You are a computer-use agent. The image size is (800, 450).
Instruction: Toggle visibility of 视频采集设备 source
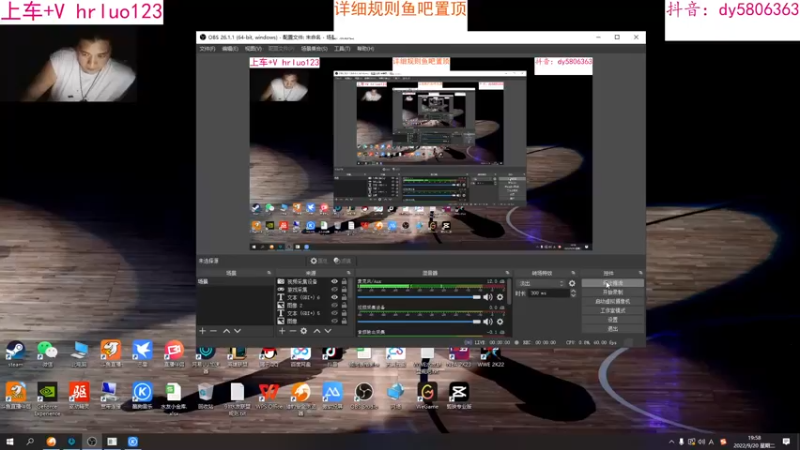[334, 282]
